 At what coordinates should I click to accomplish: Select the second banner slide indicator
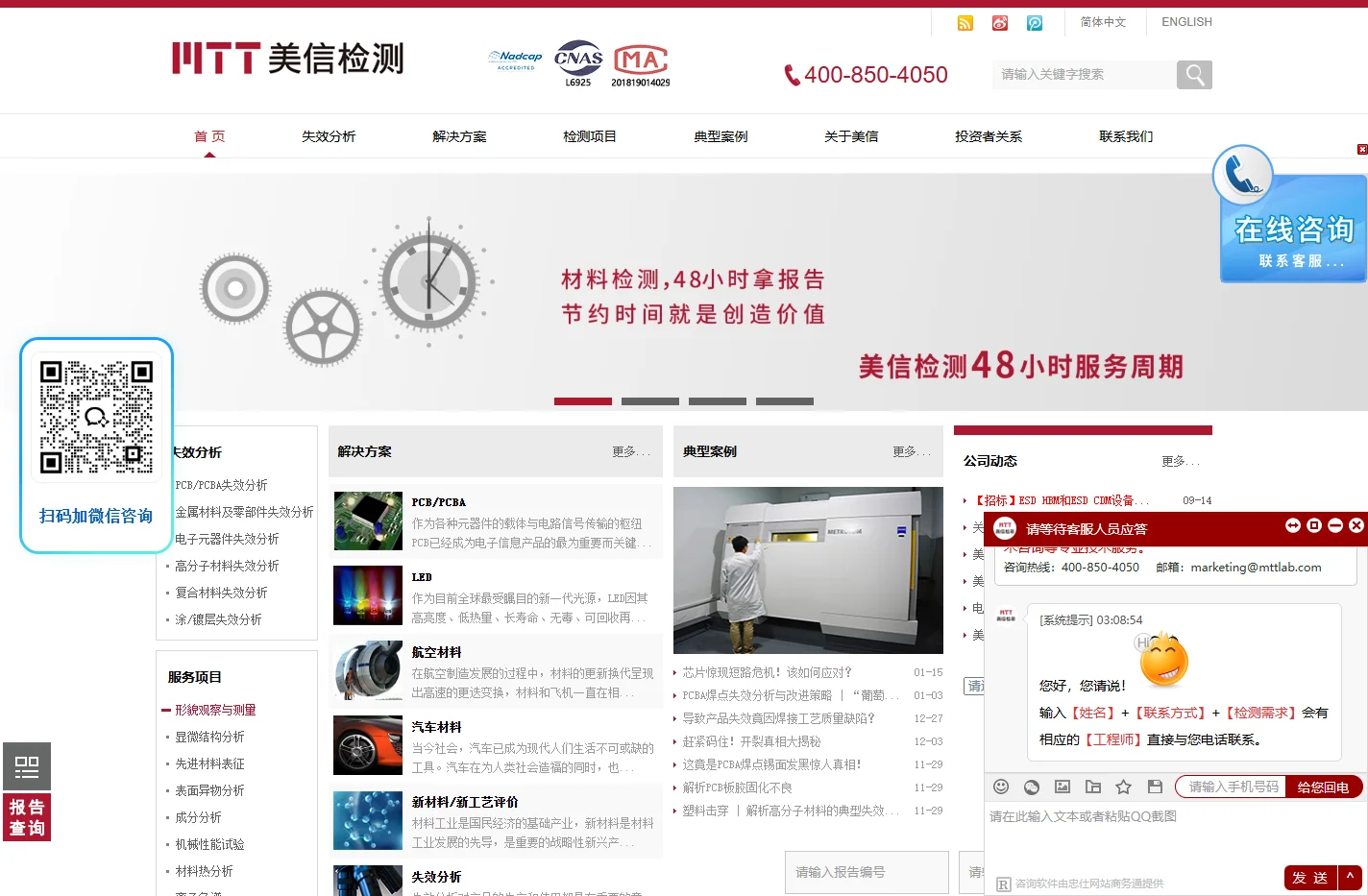click(x=650, y=401)
